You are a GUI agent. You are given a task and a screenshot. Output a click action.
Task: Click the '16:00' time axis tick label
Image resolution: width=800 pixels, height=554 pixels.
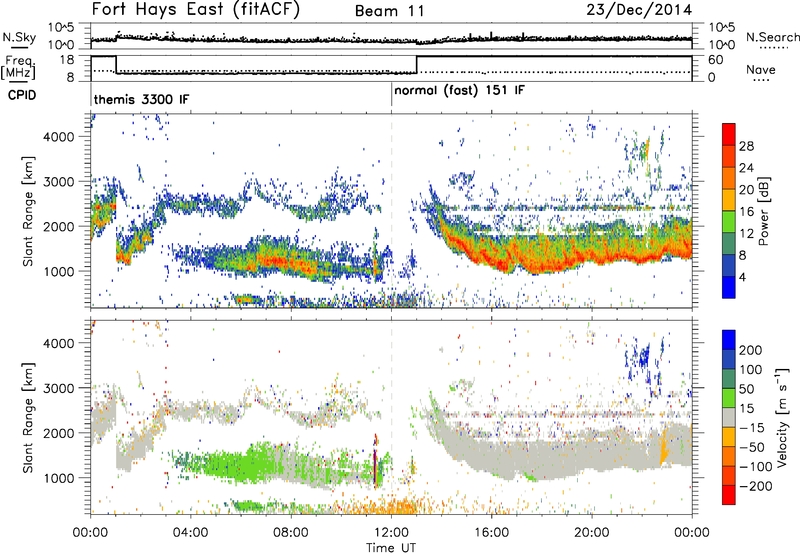pos(492,533)
